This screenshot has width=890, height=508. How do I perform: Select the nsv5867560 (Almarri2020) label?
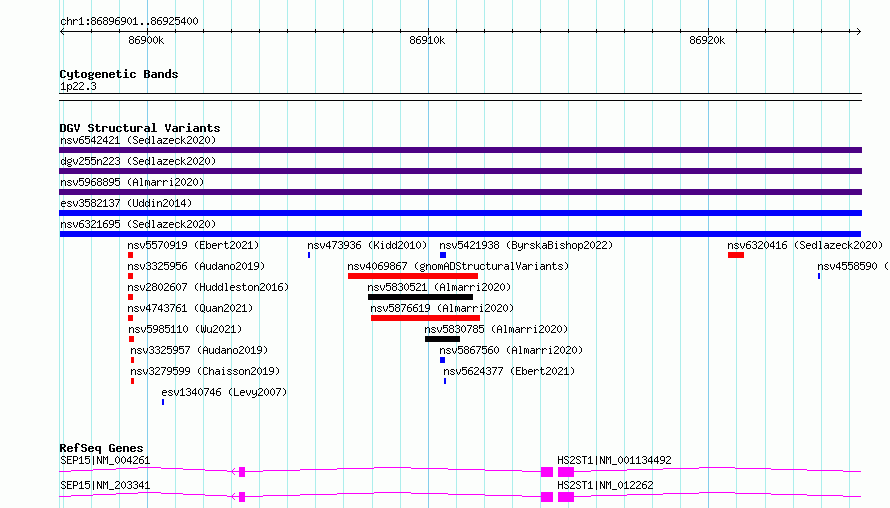[511, 350]
